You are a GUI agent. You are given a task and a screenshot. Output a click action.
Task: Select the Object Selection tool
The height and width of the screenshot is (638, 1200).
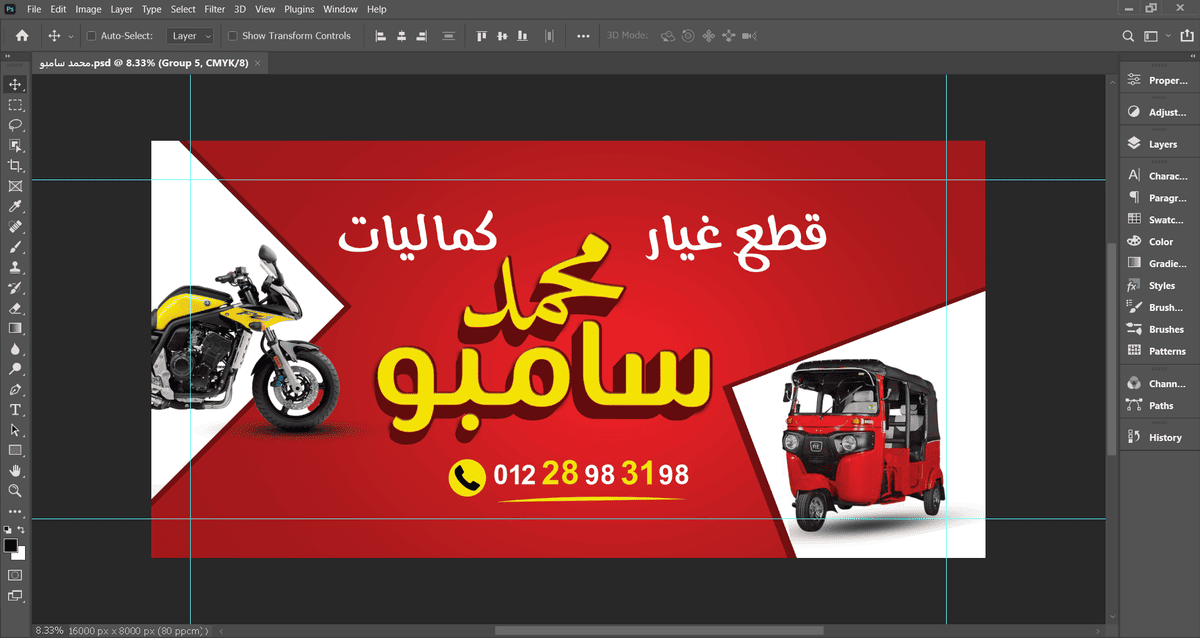click(15, 146)
